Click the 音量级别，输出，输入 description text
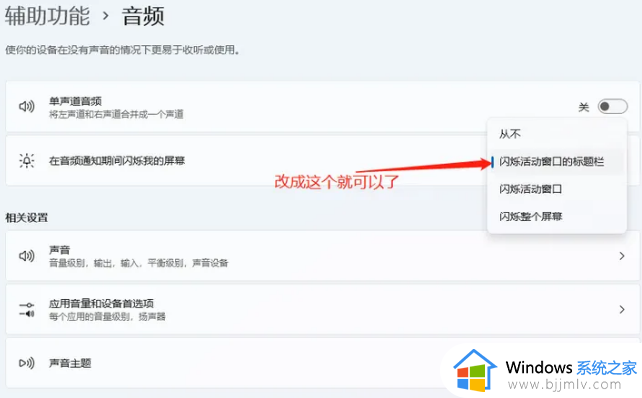The width and height of the screenshot is (642, 398). [139, 263]
